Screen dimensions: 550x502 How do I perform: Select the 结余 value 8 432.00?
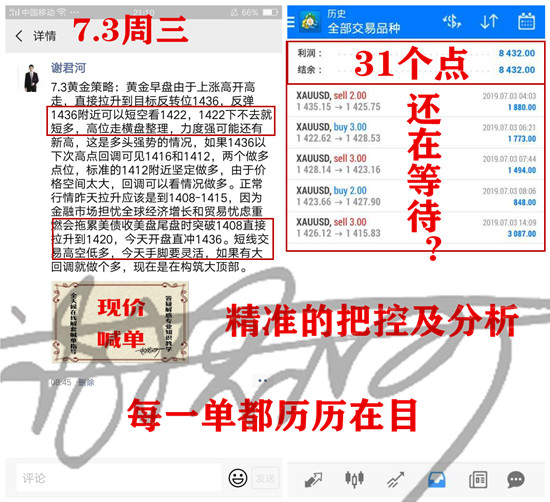517,70
